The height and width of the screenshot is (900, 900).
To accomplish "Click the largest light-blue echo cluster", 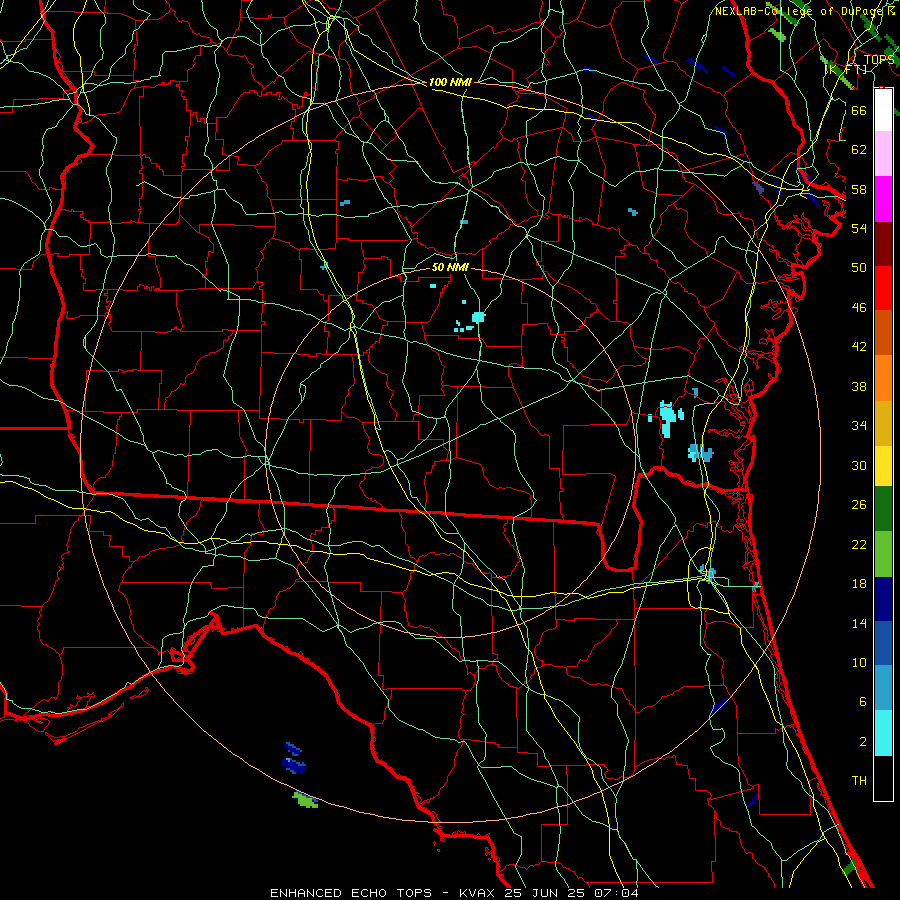I will (x=700, y=452).
